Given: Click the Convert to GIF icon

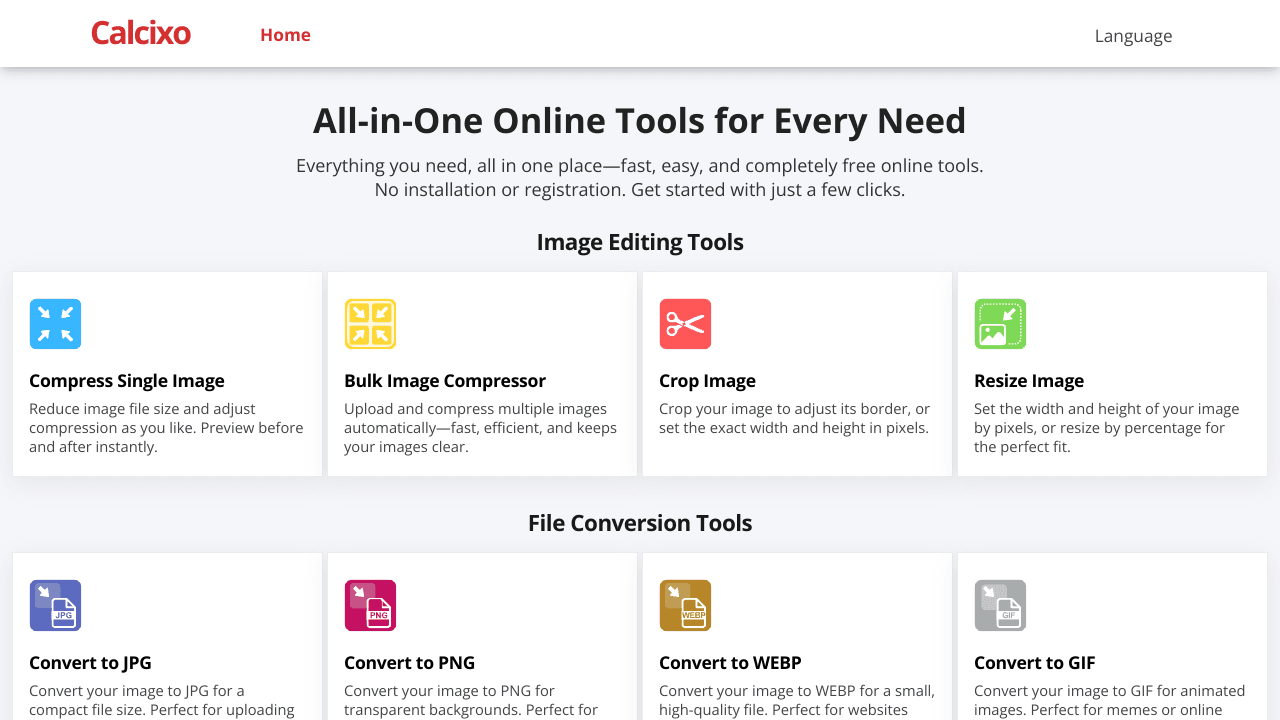Looking at the screenshot, I should pos(1000,605).
